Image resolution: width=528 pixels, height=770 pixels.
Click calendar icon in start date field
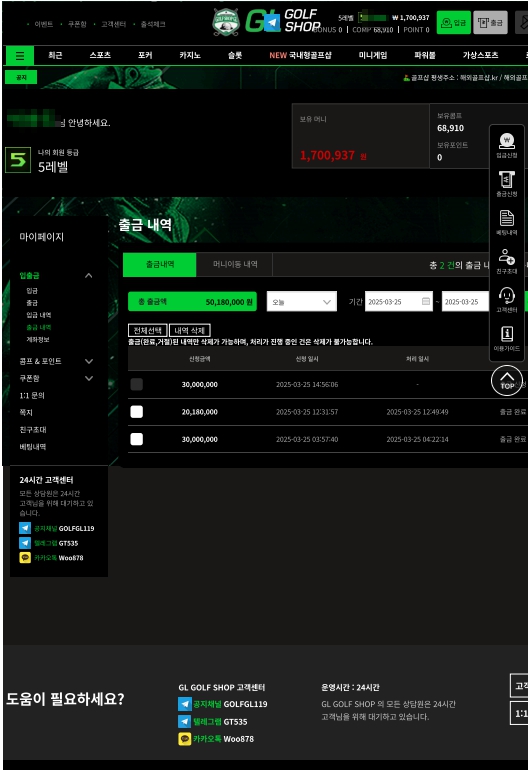click(426, 302)
